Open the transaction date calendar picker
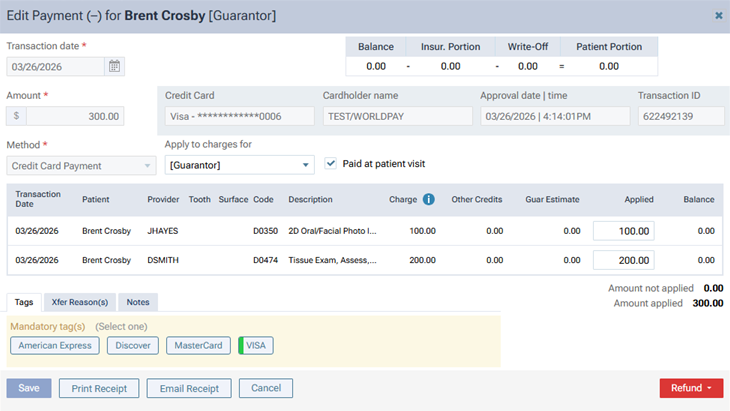 (115, 67)
